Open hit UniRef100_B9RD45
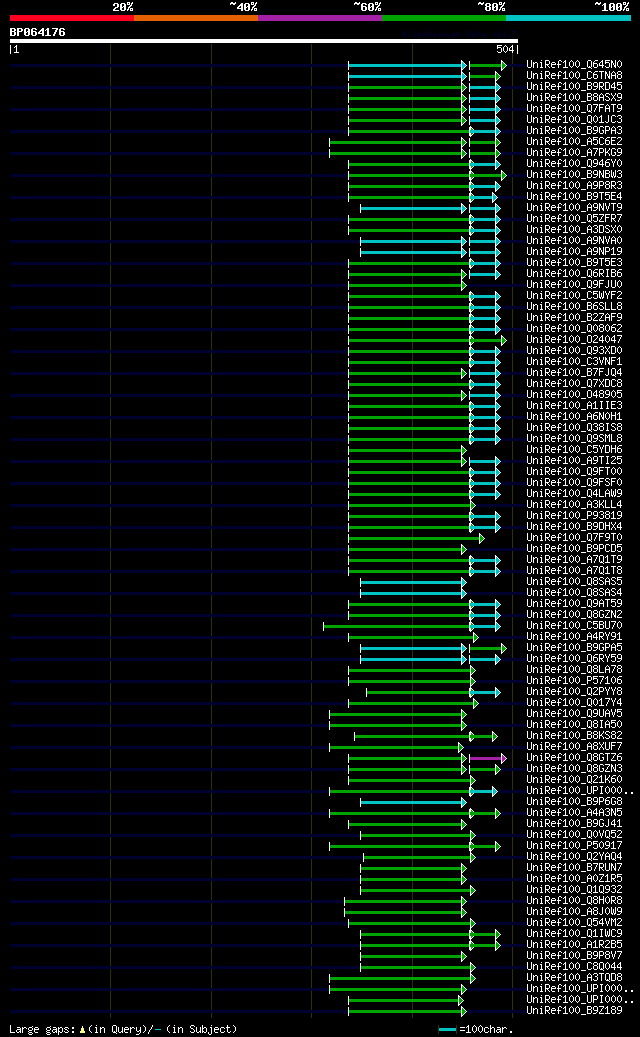This screenshot has height=1037, width=640. [574, 87]
